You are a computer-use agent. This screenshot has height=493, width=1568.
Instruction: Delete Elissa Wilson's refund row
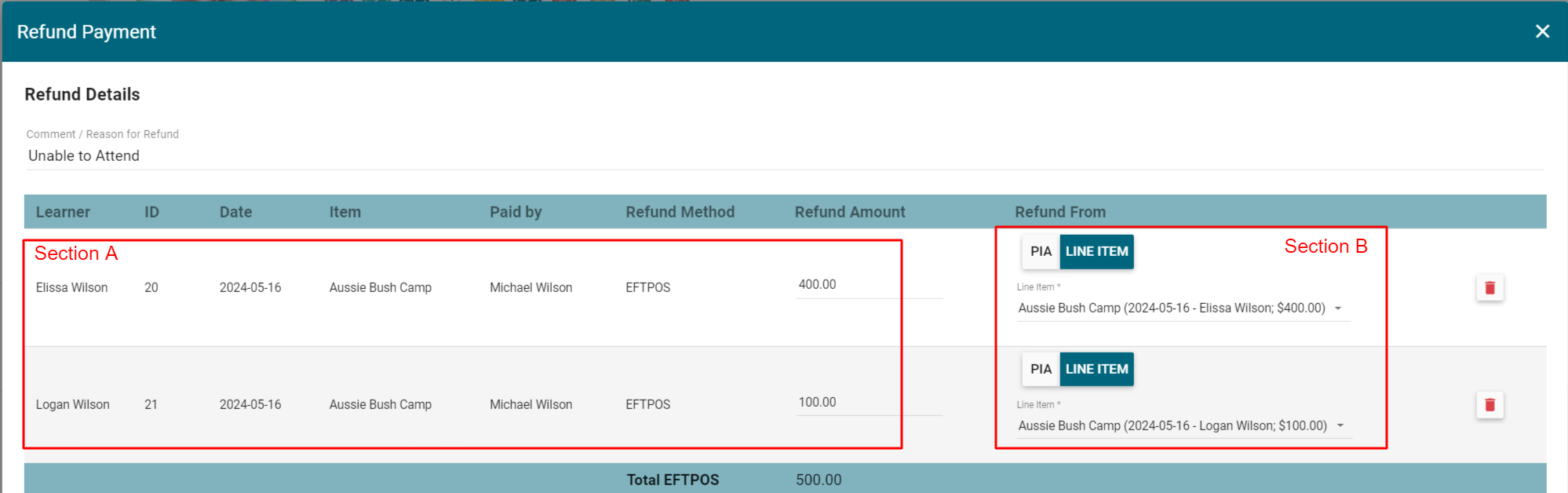(x=1489, y=288)
